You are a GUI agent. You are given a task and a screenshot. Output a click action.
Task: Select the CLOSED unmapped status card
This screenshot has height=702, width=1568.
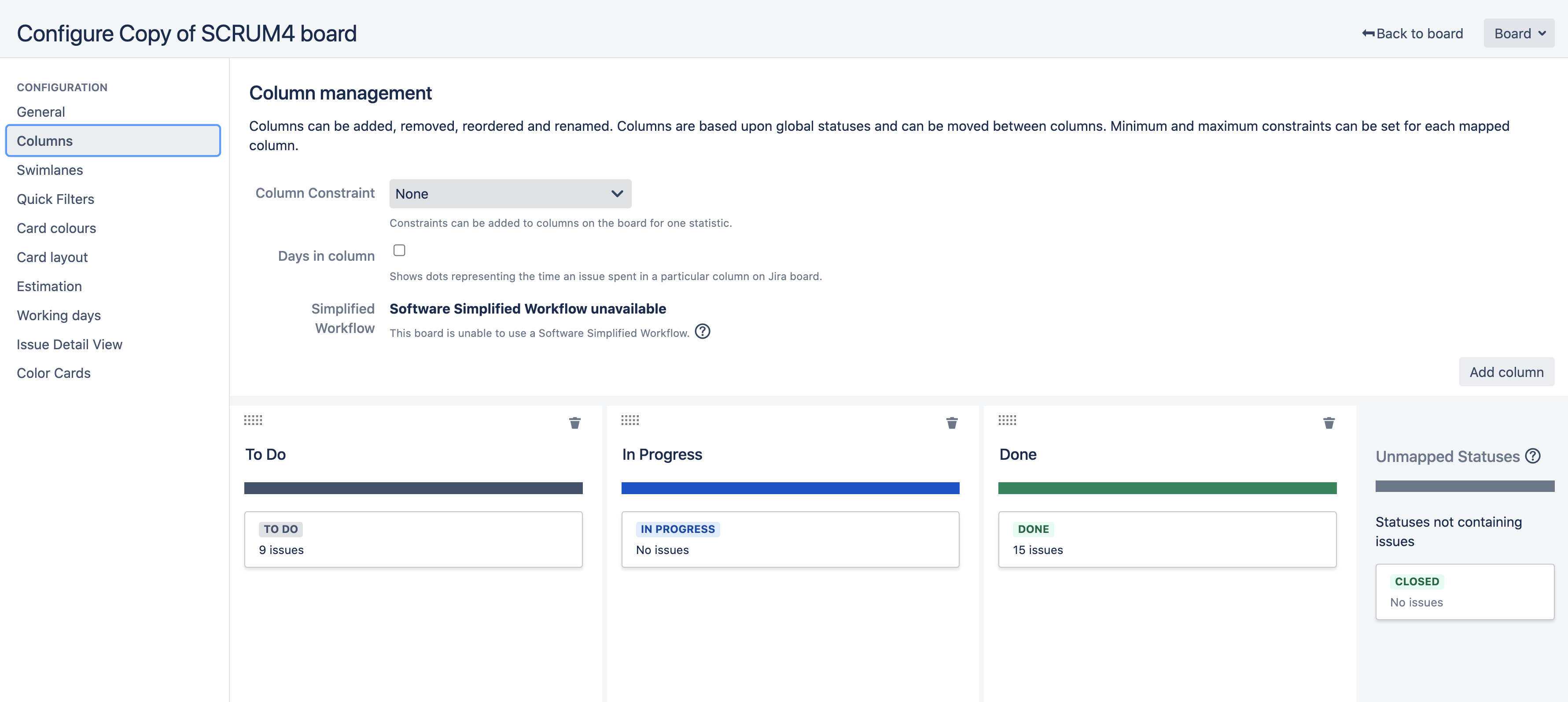(x=1464, y=591)
